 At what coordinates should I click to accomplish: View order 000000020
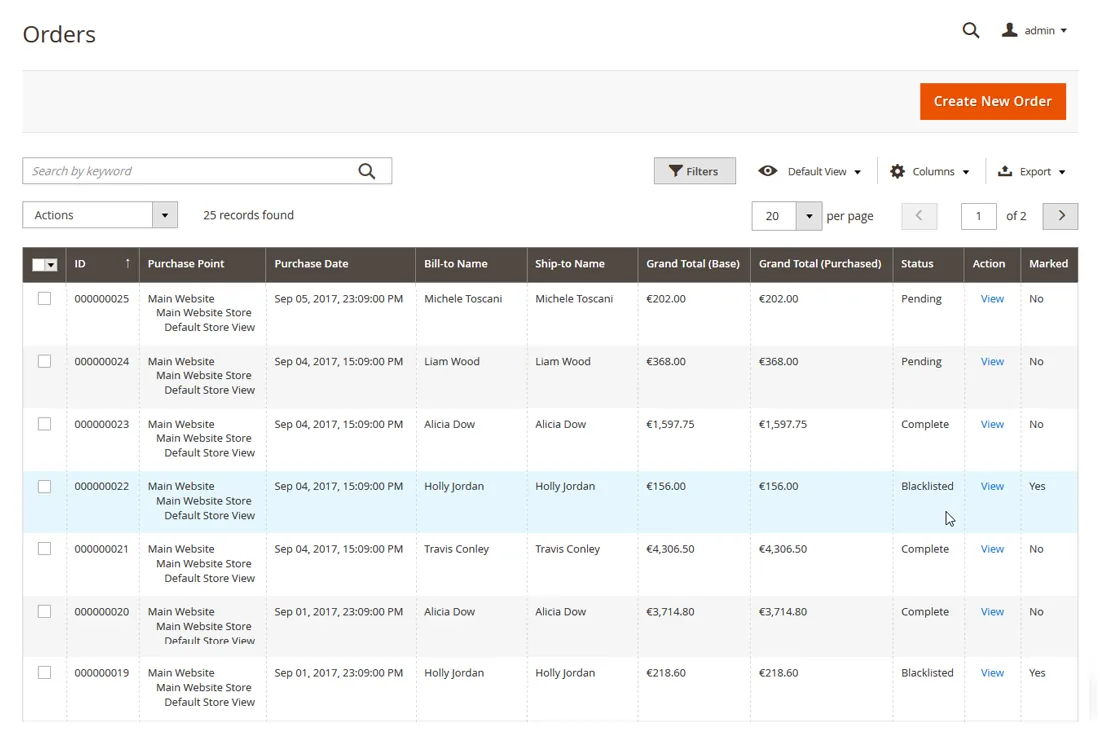992,612
